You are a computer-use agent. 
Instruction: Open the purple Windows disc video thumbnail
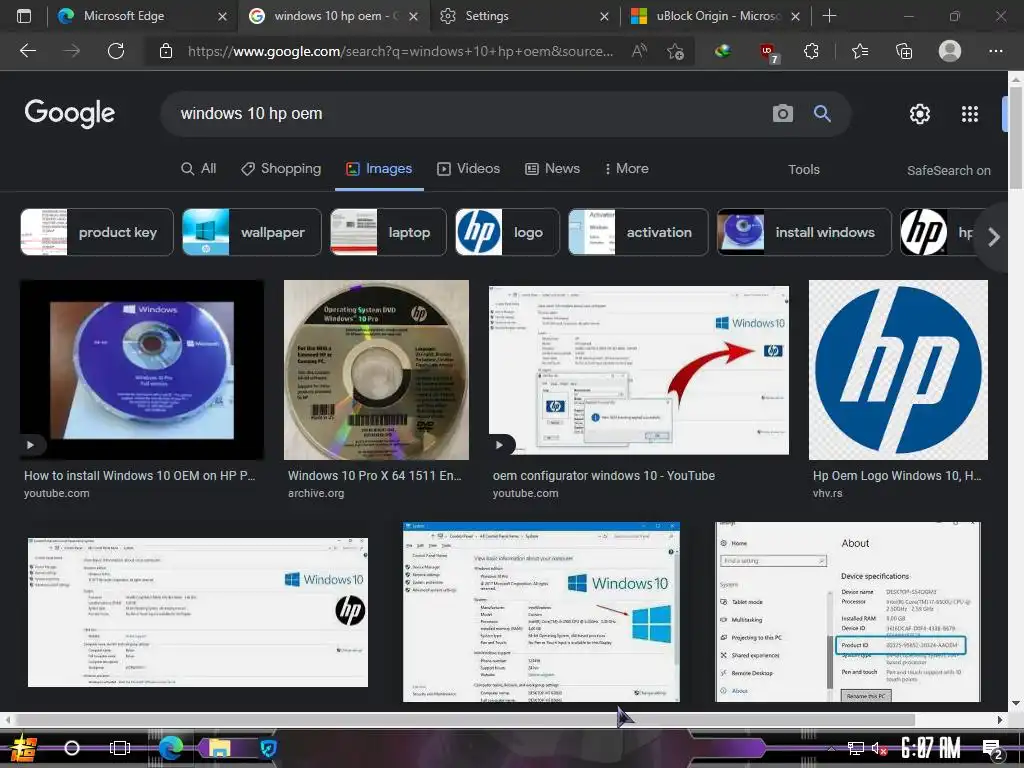(142, 370)
